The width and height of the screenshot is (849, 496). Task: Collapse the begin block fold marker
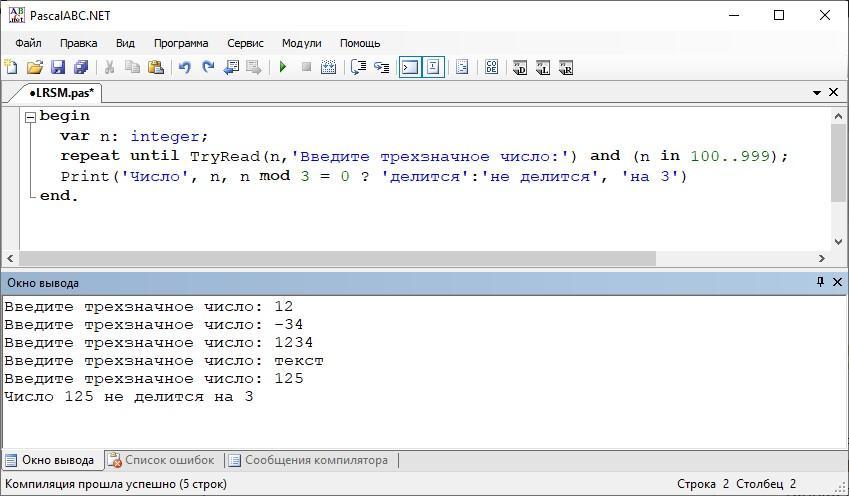tap(30, 116)
